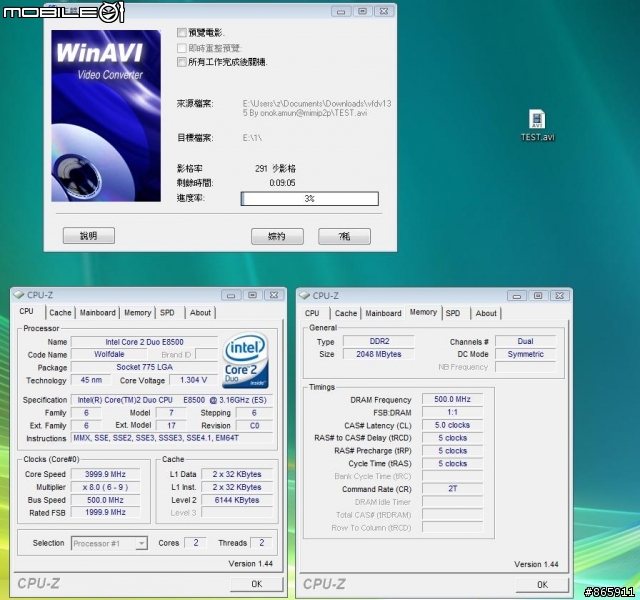Switch to Cache tab in left CPU-Z

60,313
